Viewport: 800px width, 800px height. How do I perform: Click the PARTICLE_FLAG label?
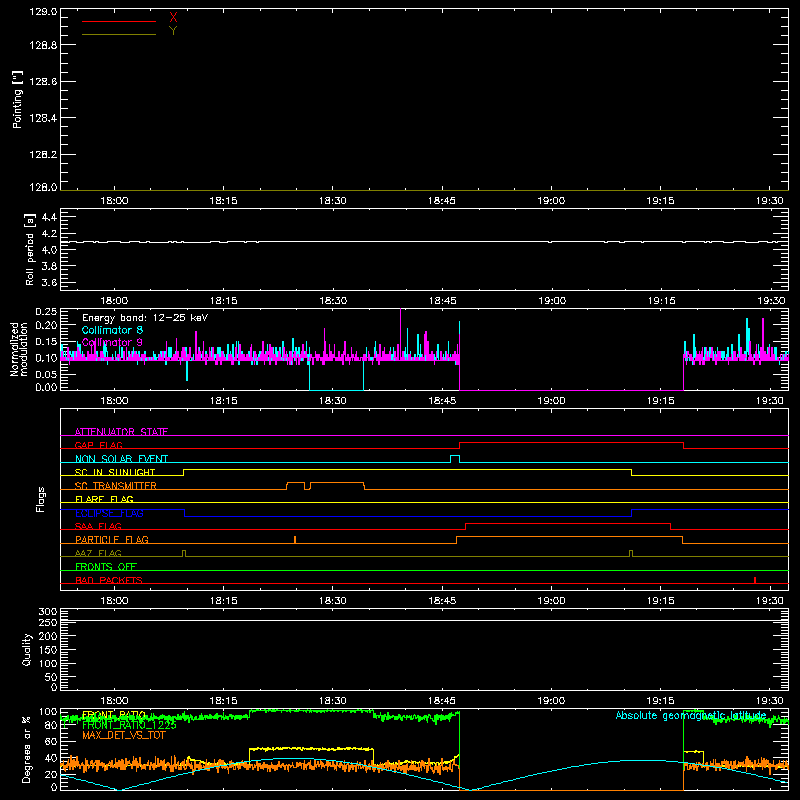coord(112,539)
